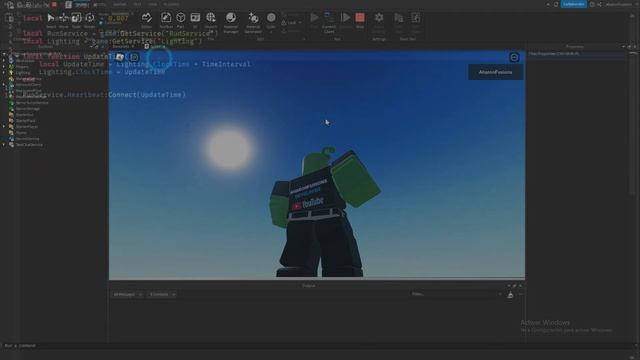The image size is (640, 360).
Task: Insert a new Part
Action: (180, 20)
